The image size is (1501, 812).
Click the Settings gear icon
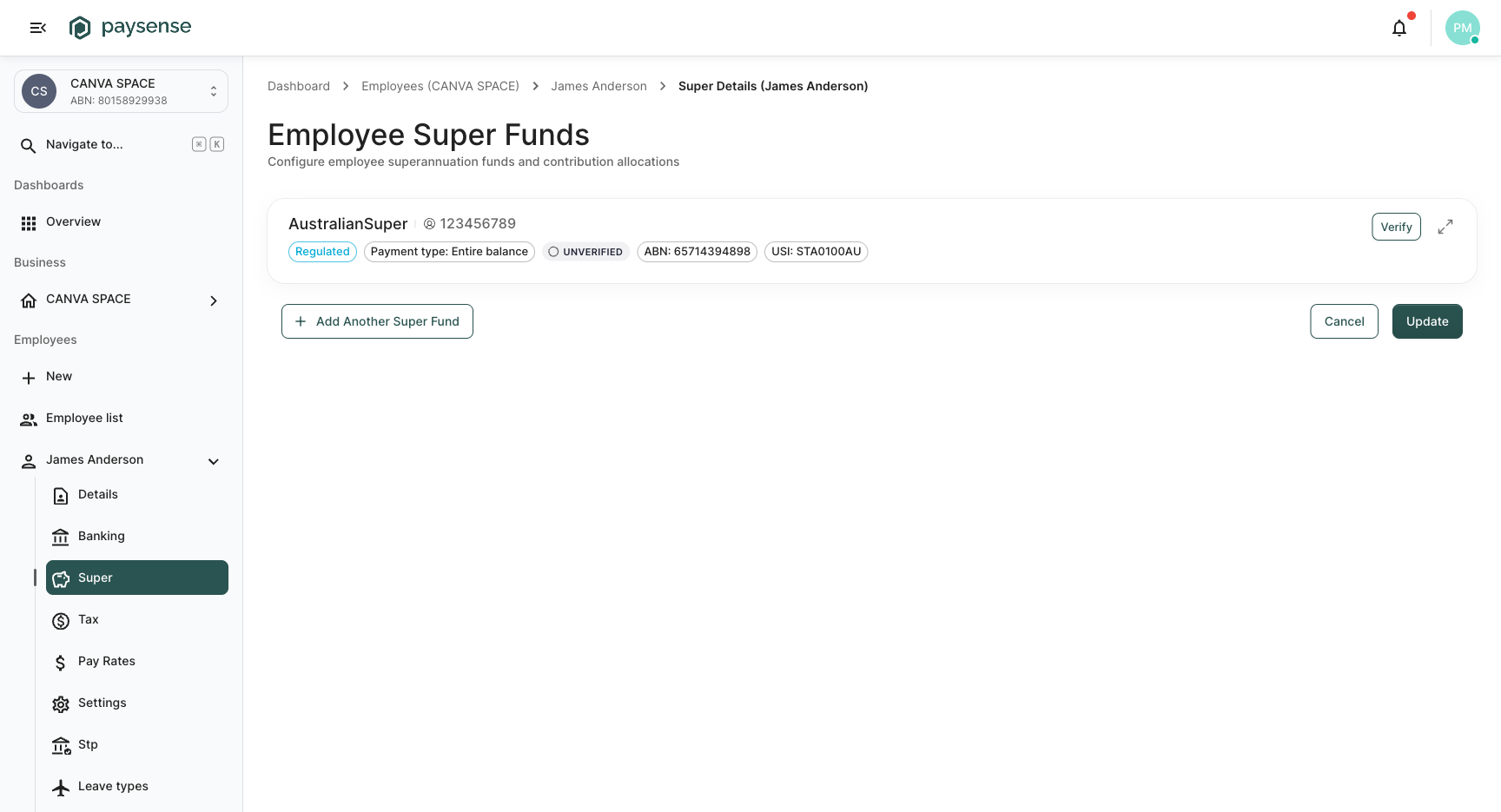click(61, 704)
